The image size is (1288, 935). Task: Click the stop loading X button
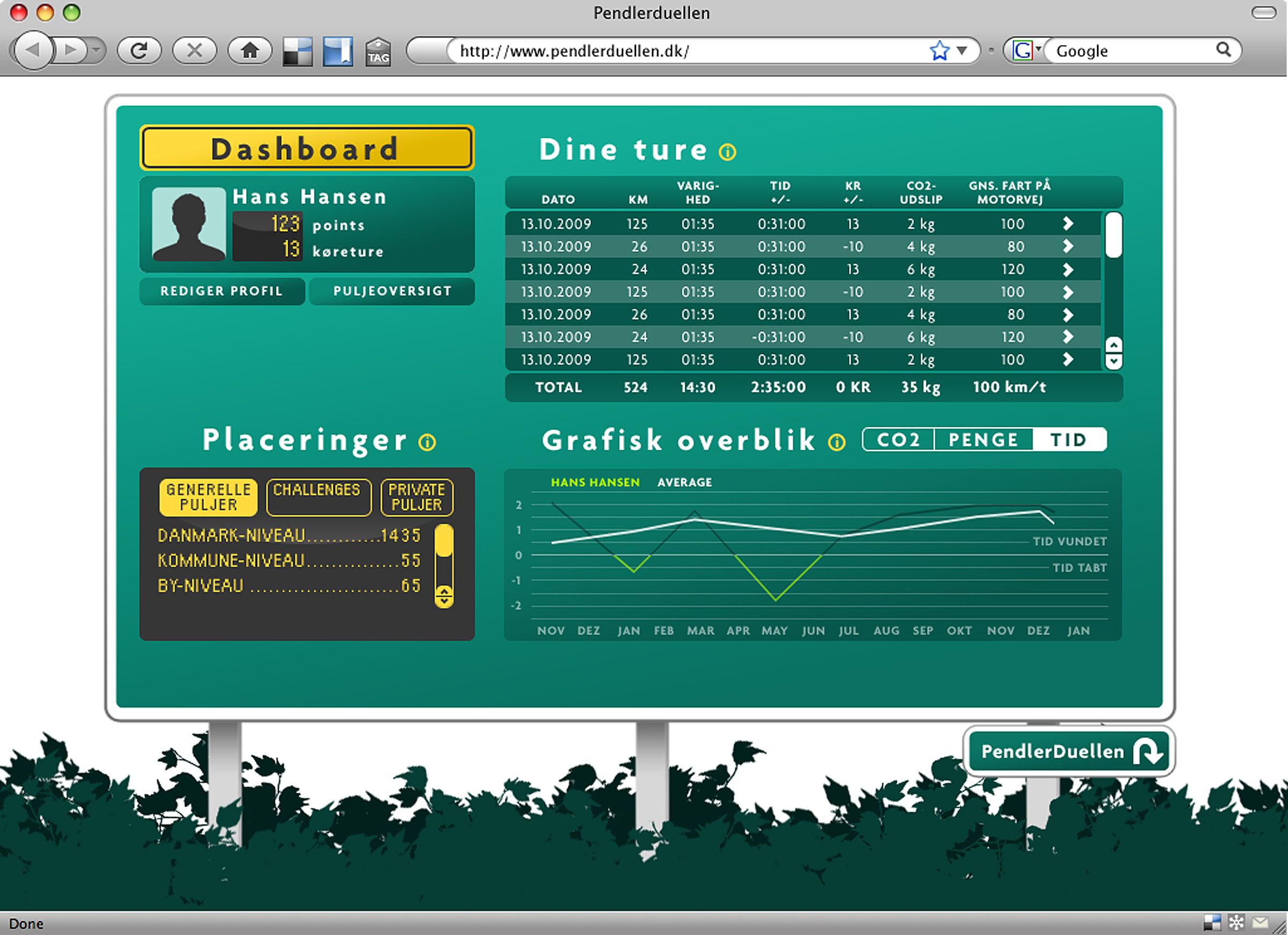click(194, 51)
